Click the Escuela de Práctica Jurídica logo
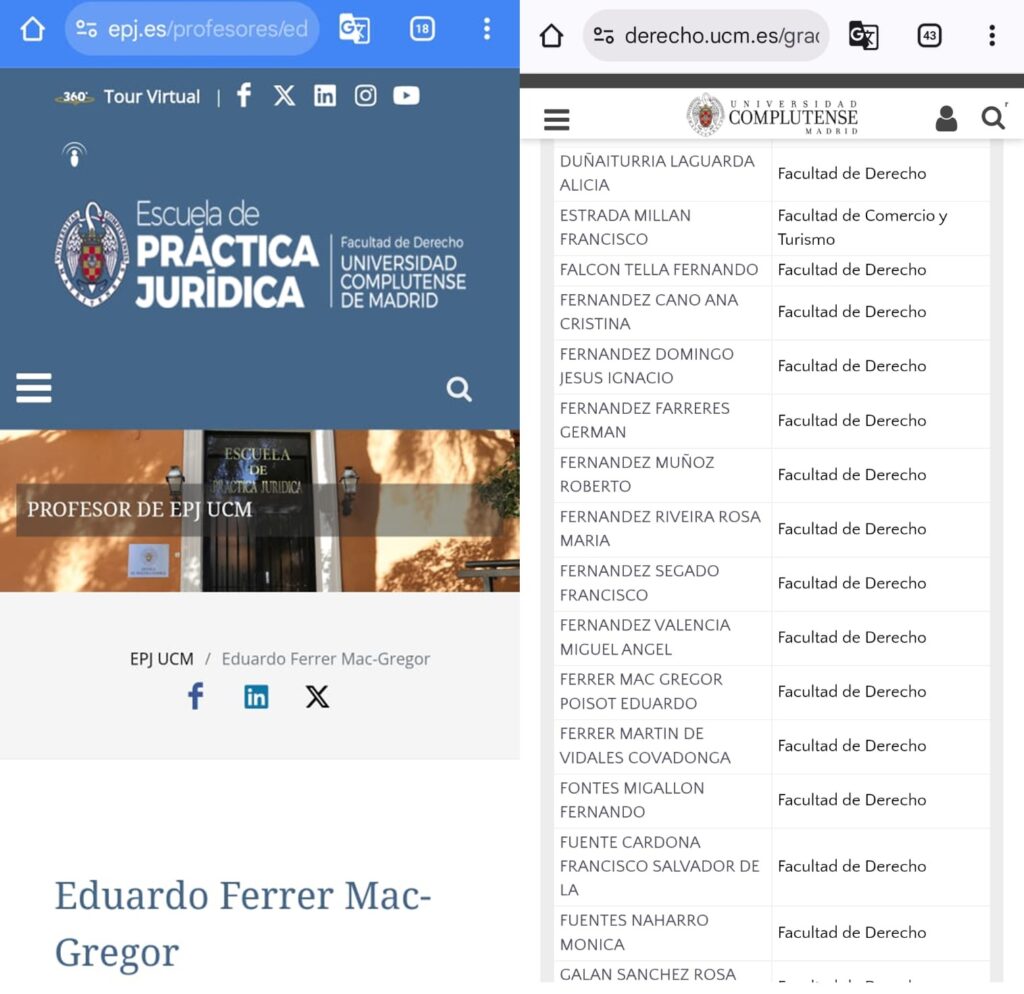This screenshot has height=994, width=1024. click(260, 255)
